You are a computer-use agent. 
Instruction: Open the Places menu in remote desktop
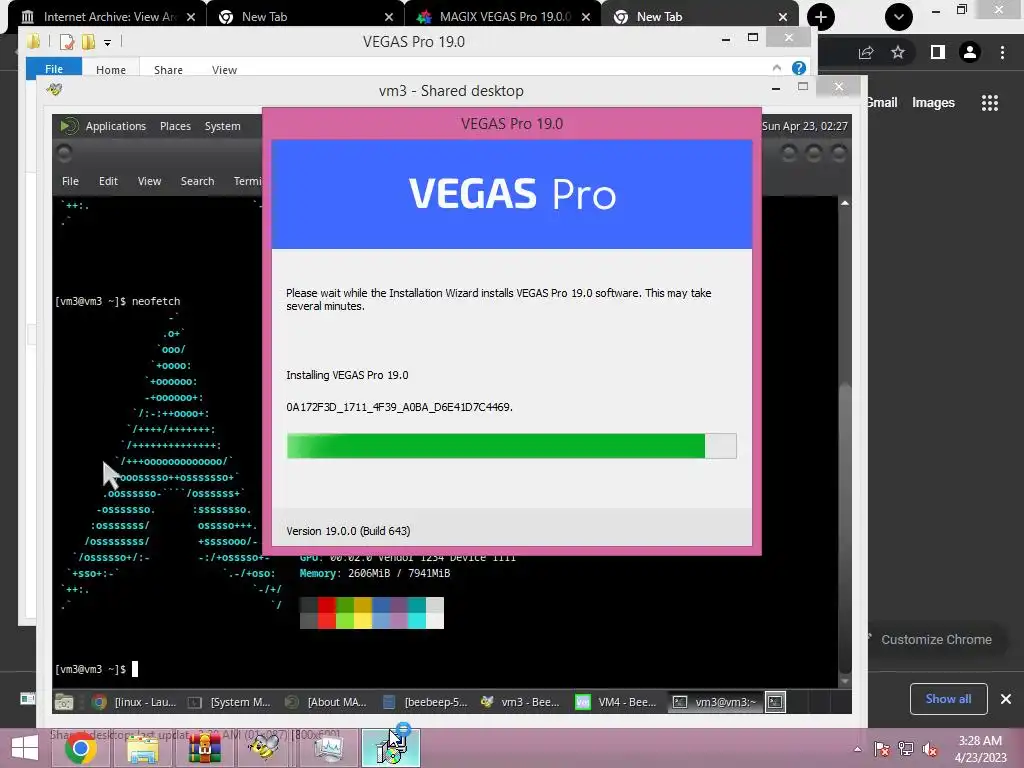coord(175,126)
